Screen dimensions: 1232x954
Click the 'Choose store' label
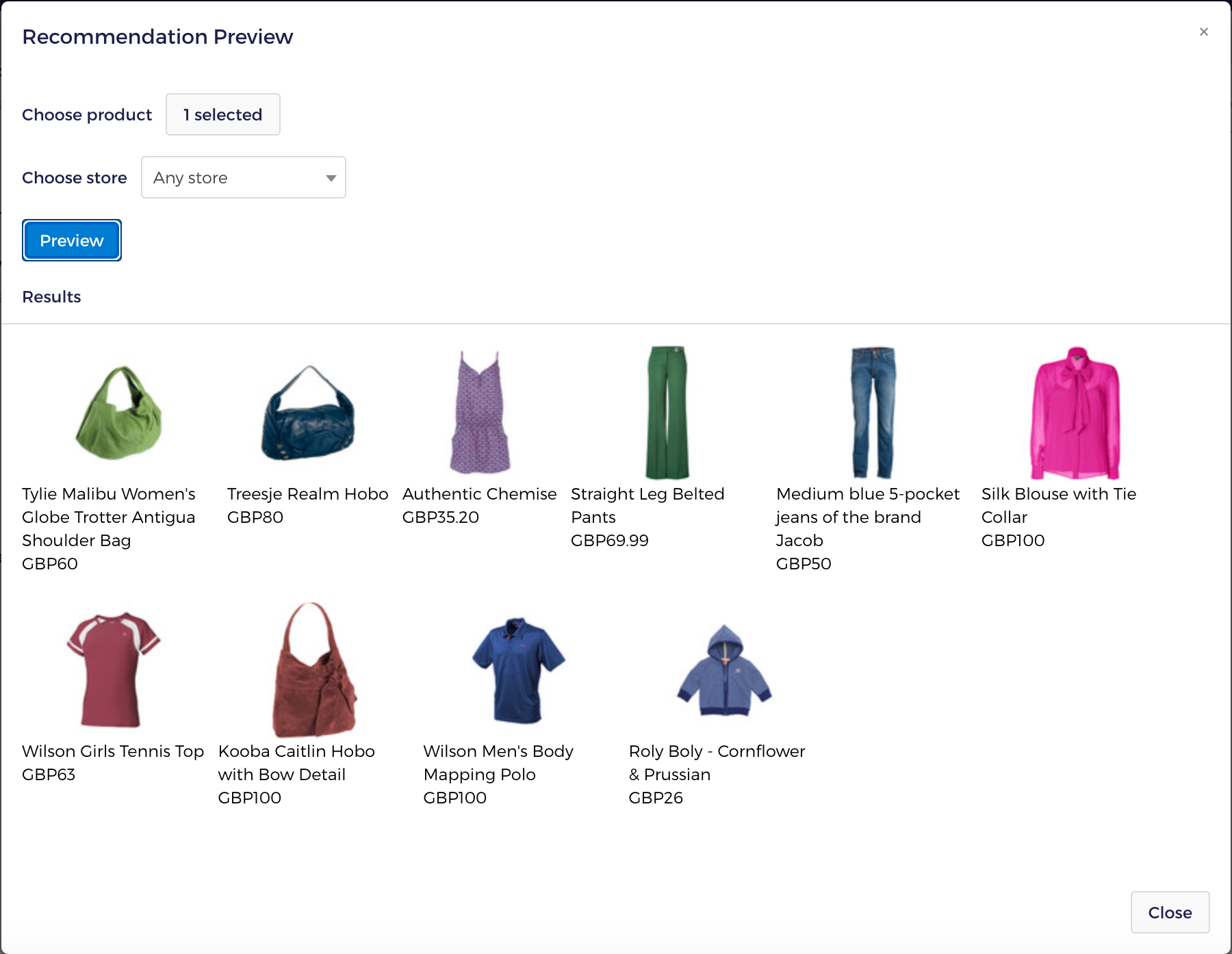click(75, 177)
